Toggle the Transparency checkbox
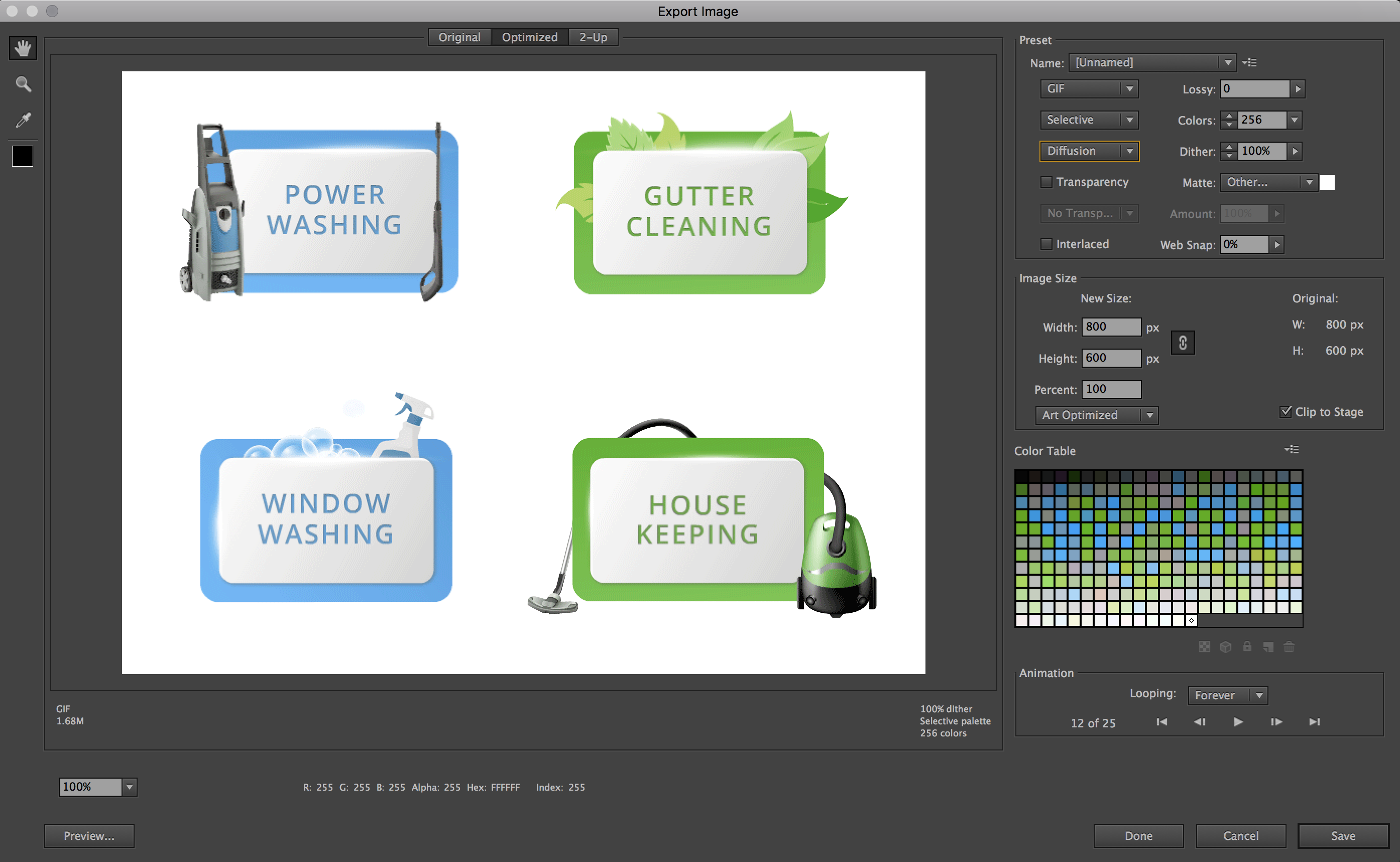This screenshot has height=862, width=1400. coord(1047,182)
